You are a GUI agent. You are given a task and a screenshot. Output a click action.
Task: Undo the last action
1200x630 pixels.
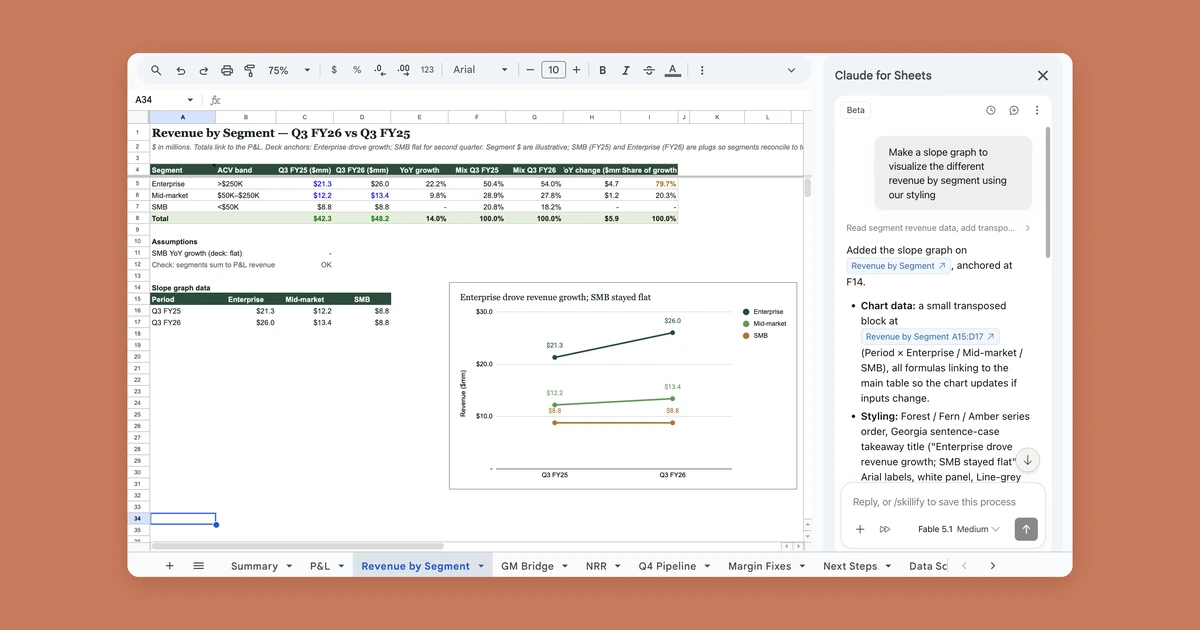pyautogui.click(x=180, y=70)
